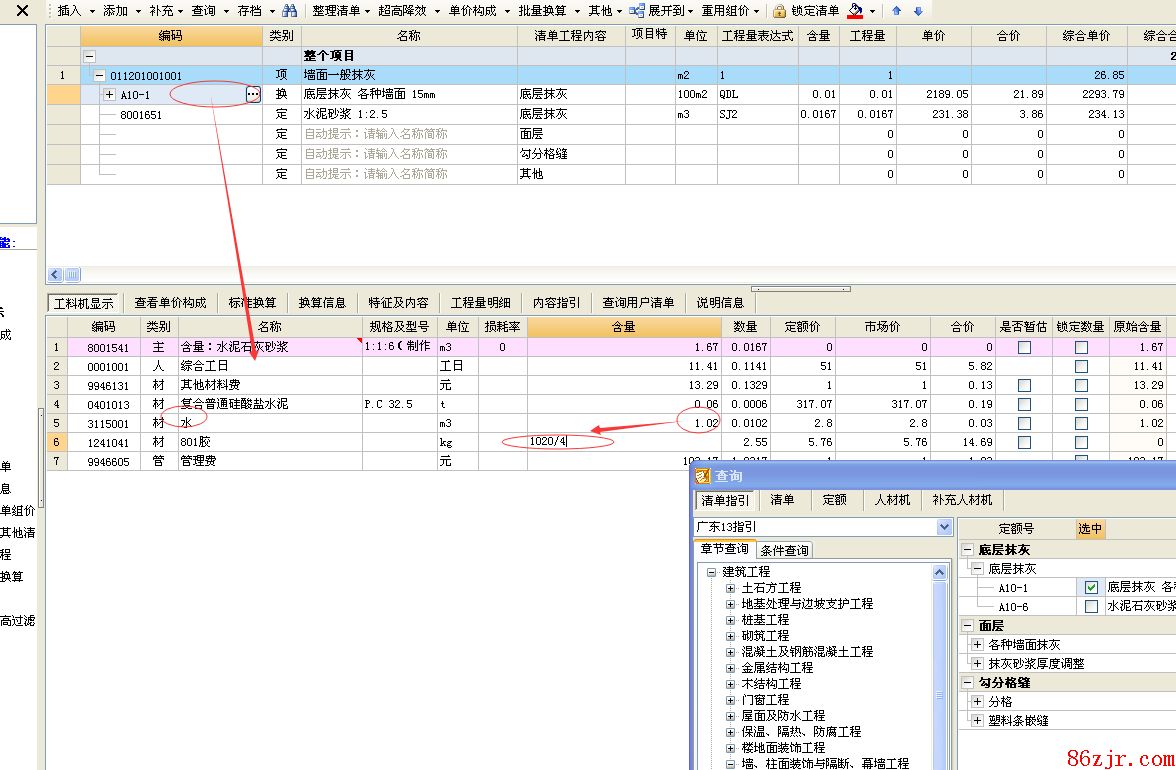The height and width of the screenshot is (770, 1176).
Task: Click the binoculars find icon in toolbar
Action: point(289,11)
